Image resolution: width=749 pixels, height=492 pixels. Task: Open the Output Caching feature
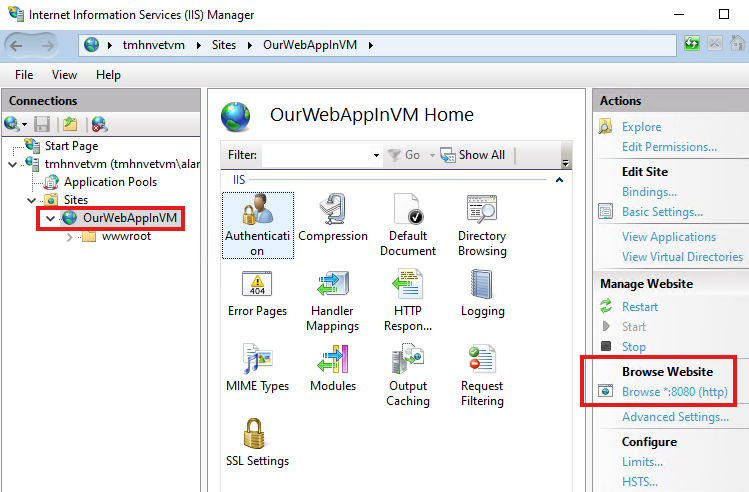408,375
